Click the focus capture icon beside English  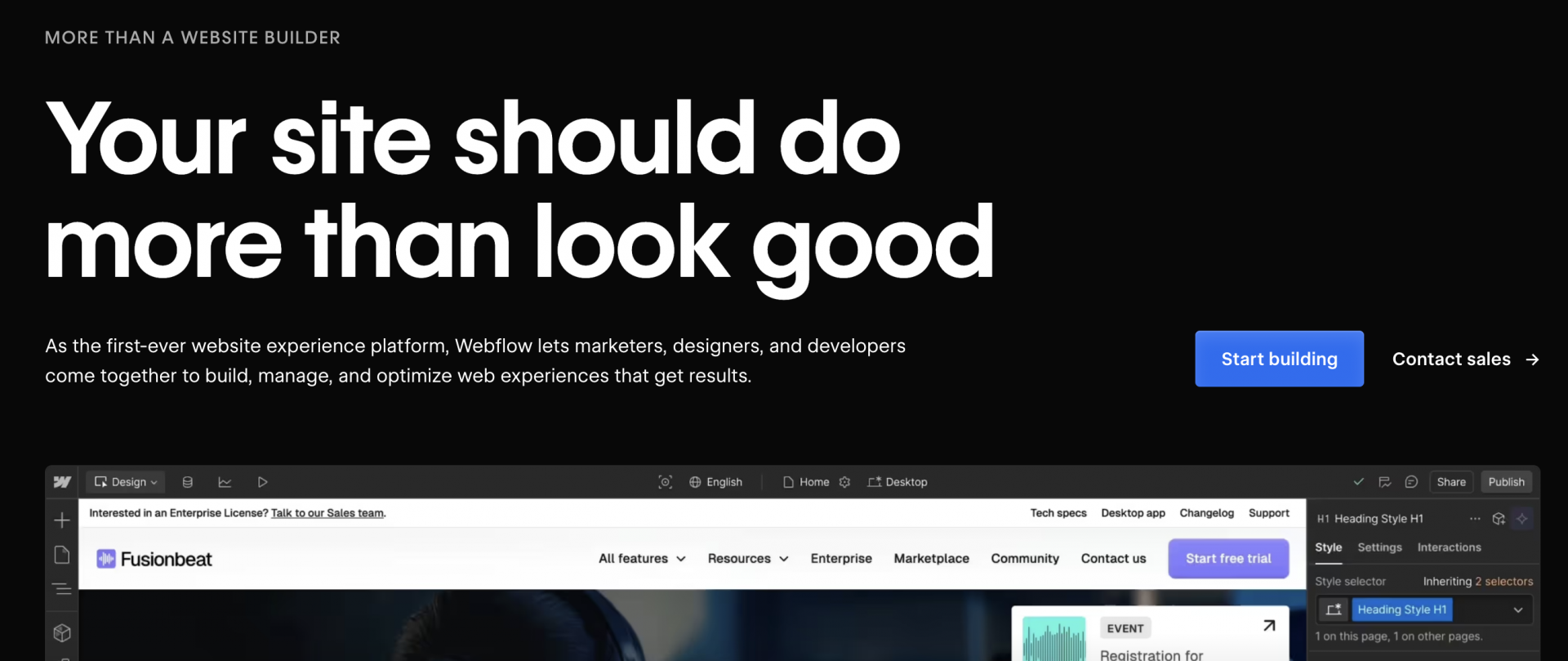[665, 482]
